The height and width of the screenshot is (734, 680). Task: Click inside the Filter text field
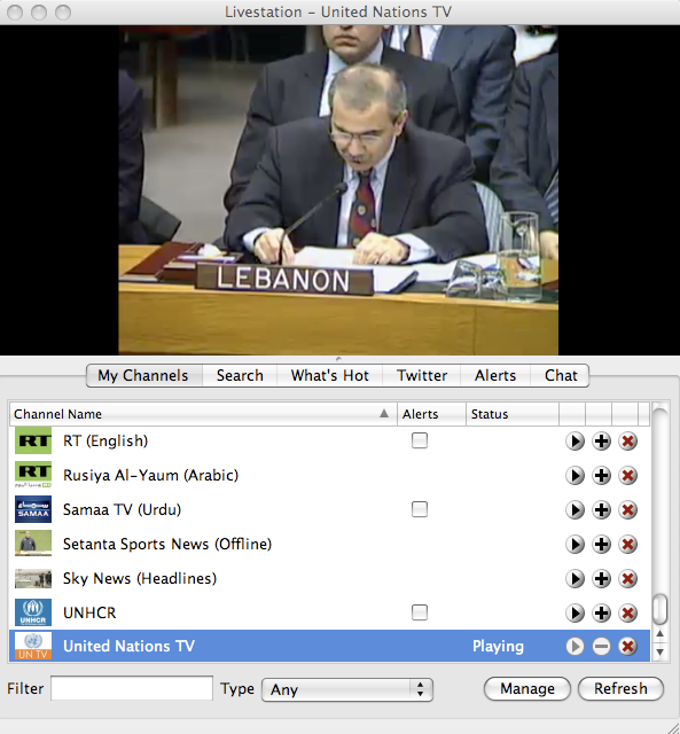click(x=132, y=688)
